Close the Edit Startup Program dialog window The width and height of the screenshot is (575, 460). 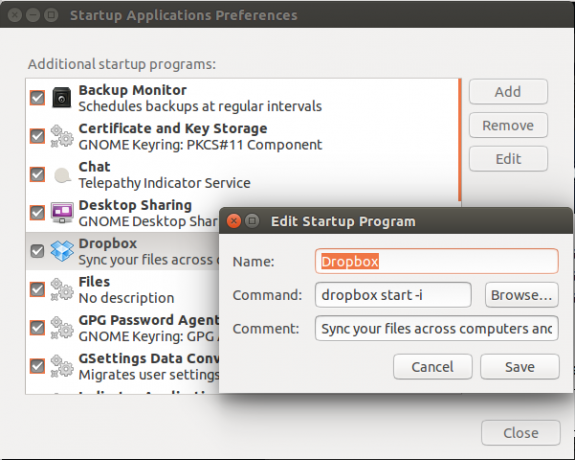point(234,221)
